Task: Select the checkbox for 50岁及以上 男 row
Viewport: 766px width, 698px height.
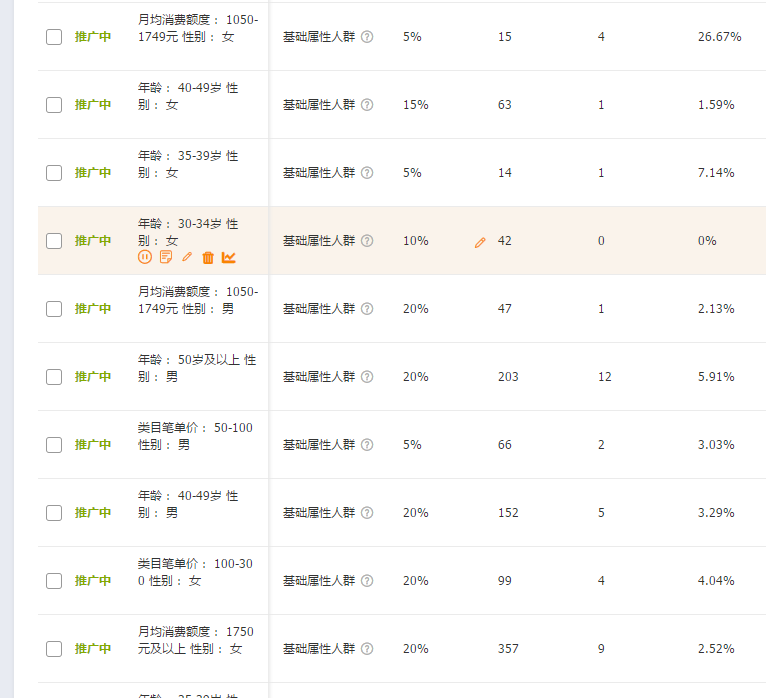Action: click(54, 377)
